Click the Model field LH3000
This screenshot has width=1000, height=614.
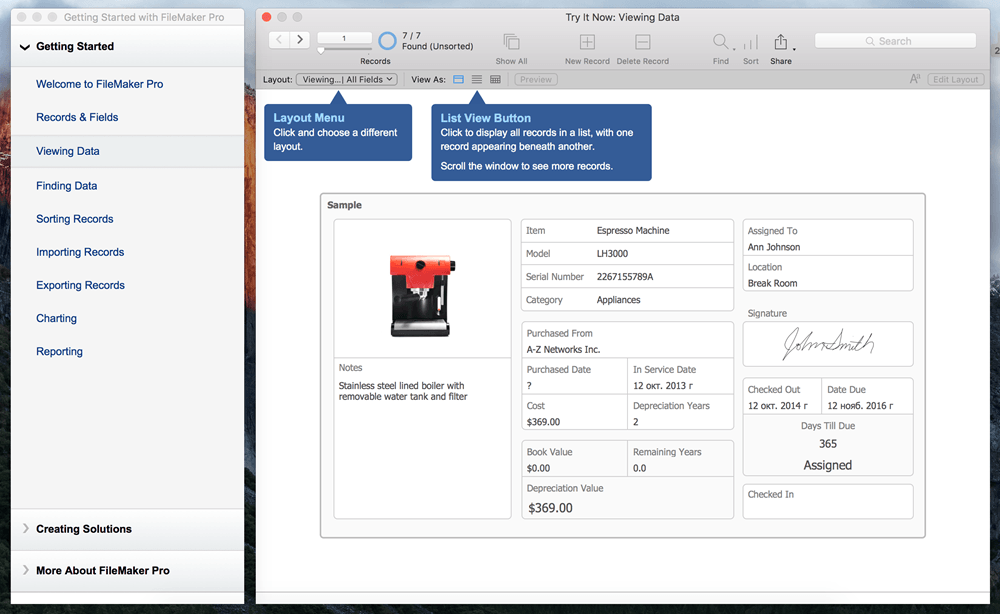click(x=627, y=254)
